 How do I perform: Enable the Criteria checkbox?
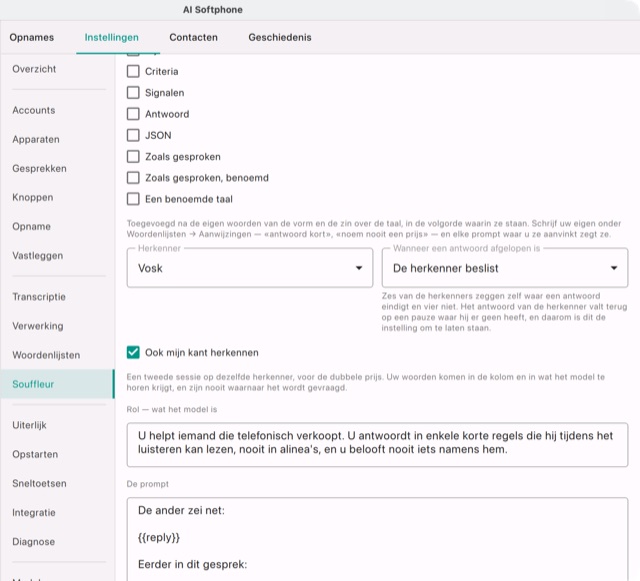[133, 71]
